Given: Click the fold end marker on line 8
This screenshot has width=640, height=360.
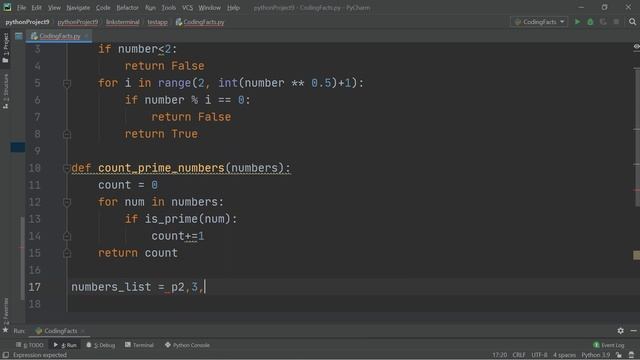Looking at the screenshot, I should tap(67, 134).
